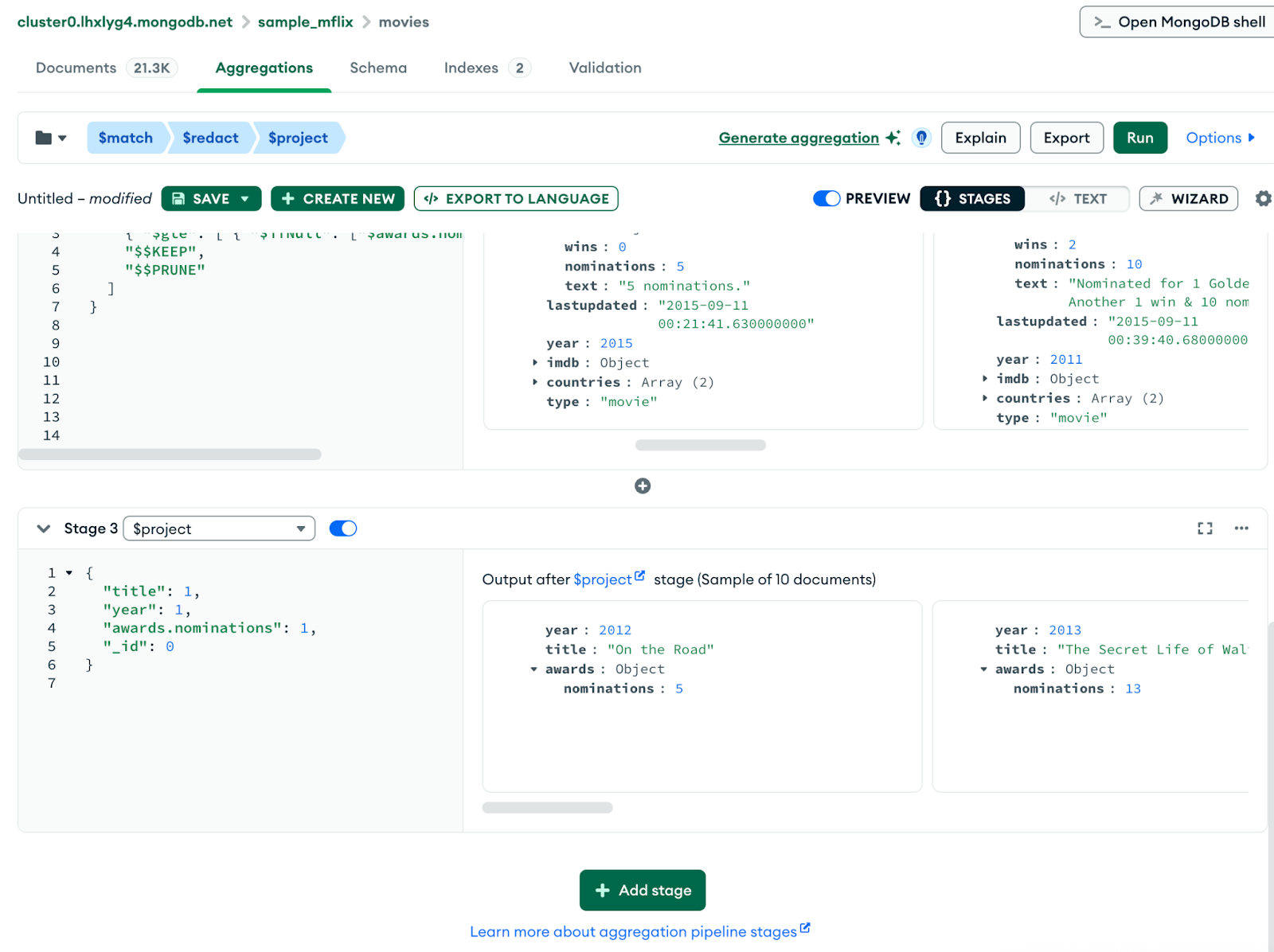Switch pipeline view to Text mode
1274x952 pixels.
(x=1077, y=198)
